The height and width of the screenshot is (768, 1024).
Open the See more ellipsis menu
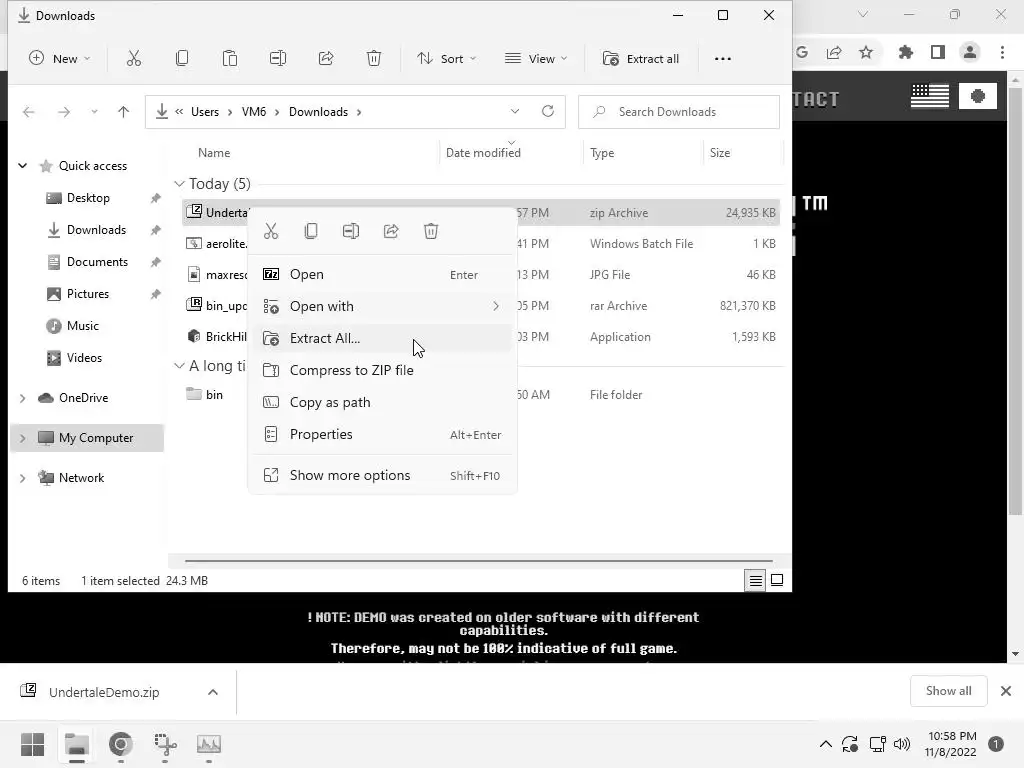pyautogui.click(x=722, y=59)
